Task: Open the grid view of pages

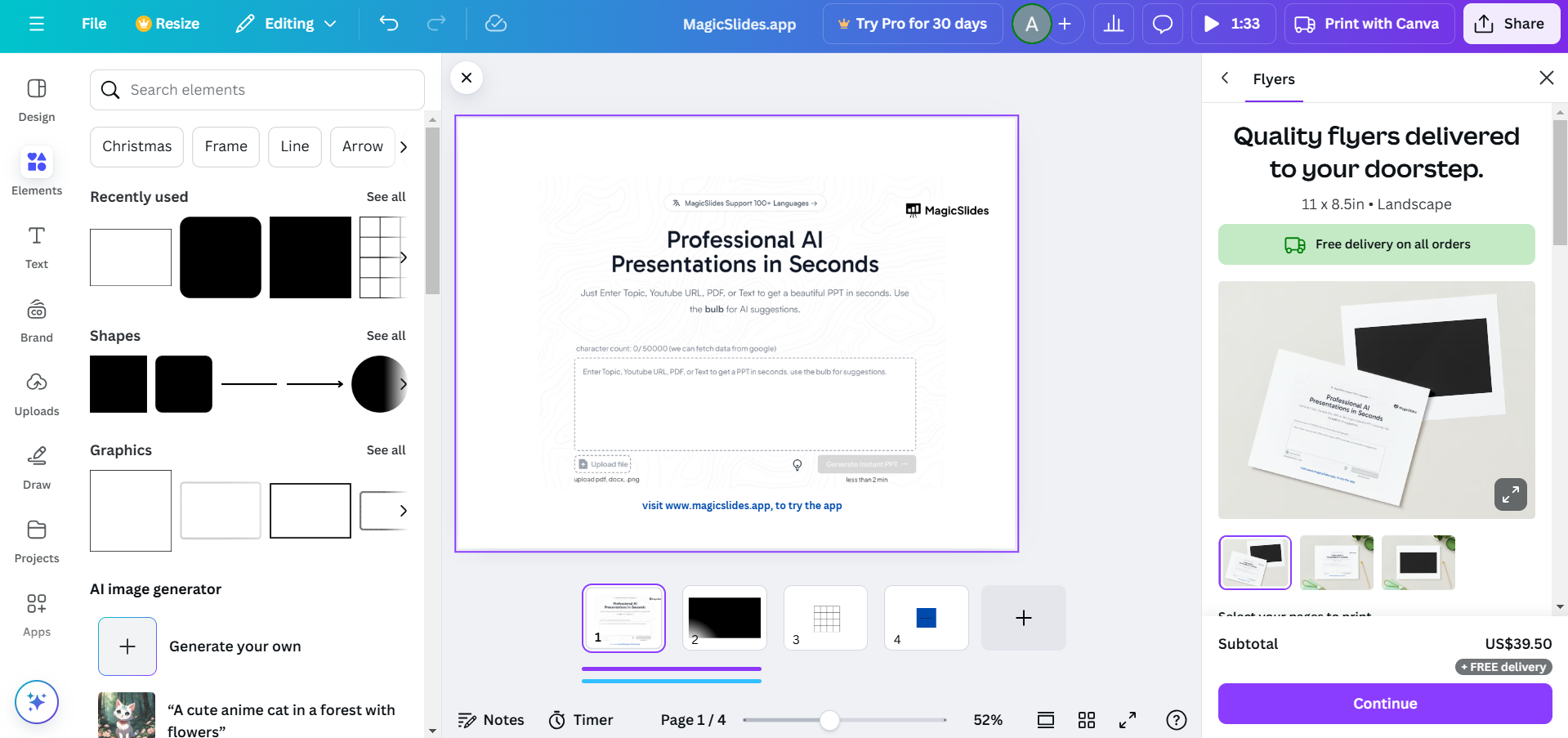Action: tap(1087, 720)
